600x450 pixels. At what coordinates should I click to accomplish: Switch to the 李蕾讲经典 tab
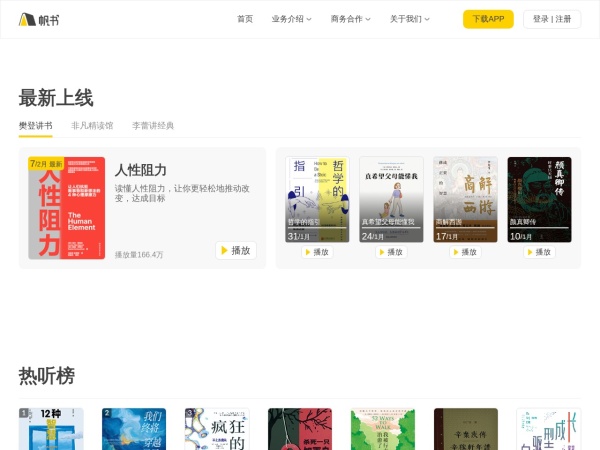pos(153,126)
